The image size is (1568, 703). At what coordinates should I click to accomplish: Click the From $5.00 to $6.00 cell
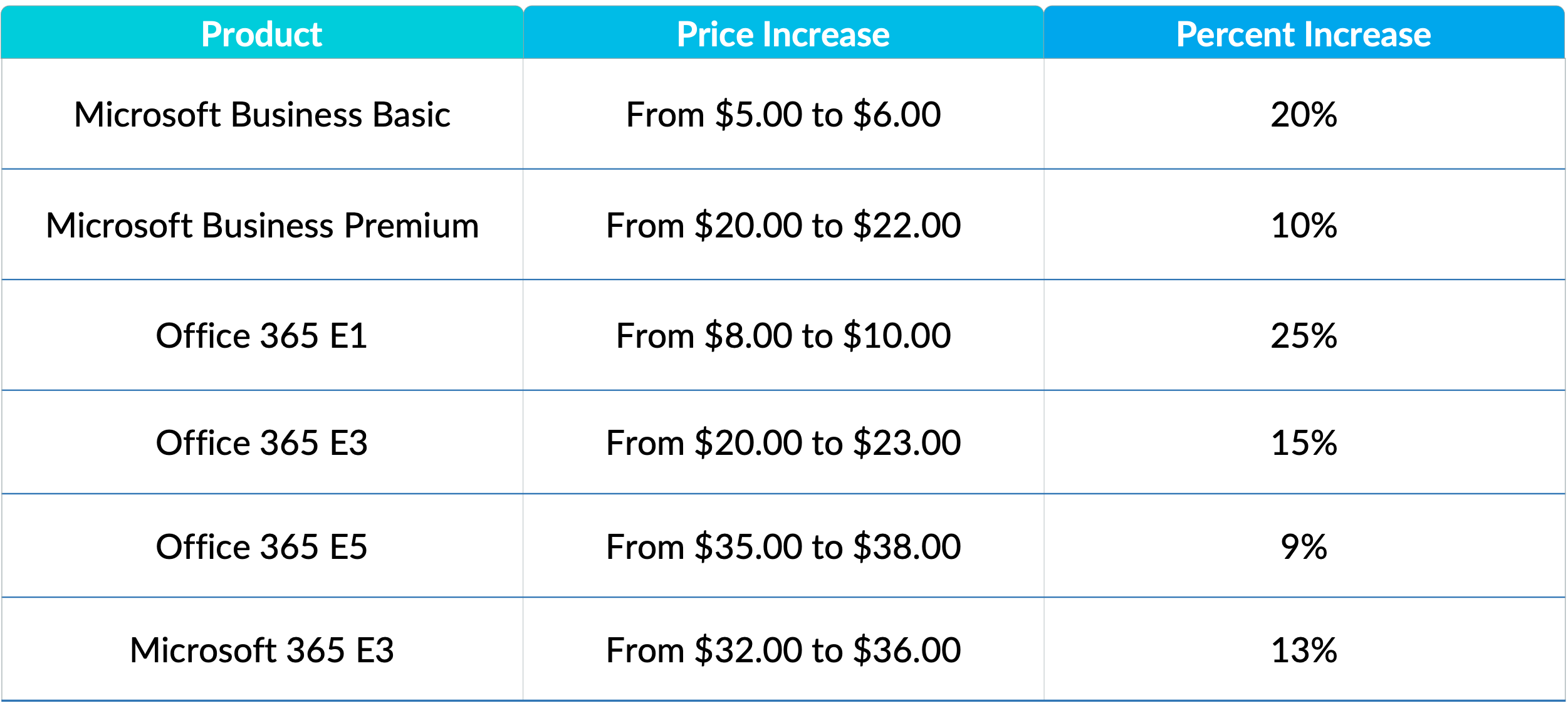(783, 114)
